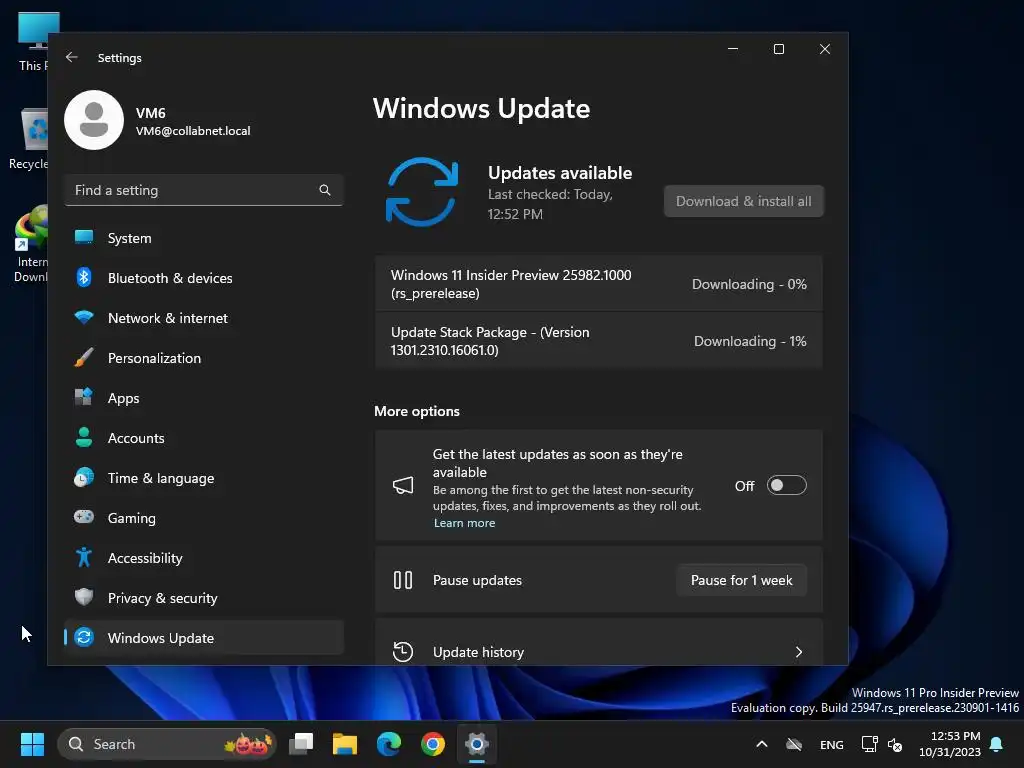Click the network display tray icon
This screenshot has width=1024, height=768.
click(869, 744)
